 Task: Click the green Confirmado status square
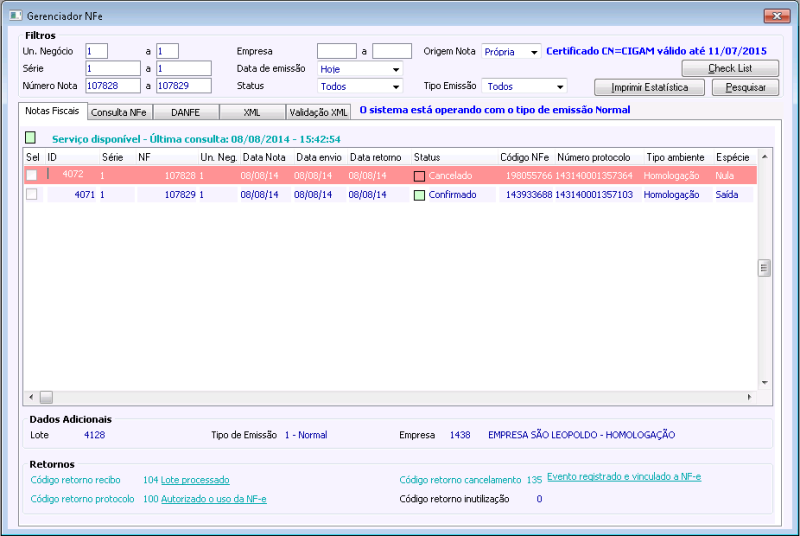pyautogui.click(x=419, y=195)
